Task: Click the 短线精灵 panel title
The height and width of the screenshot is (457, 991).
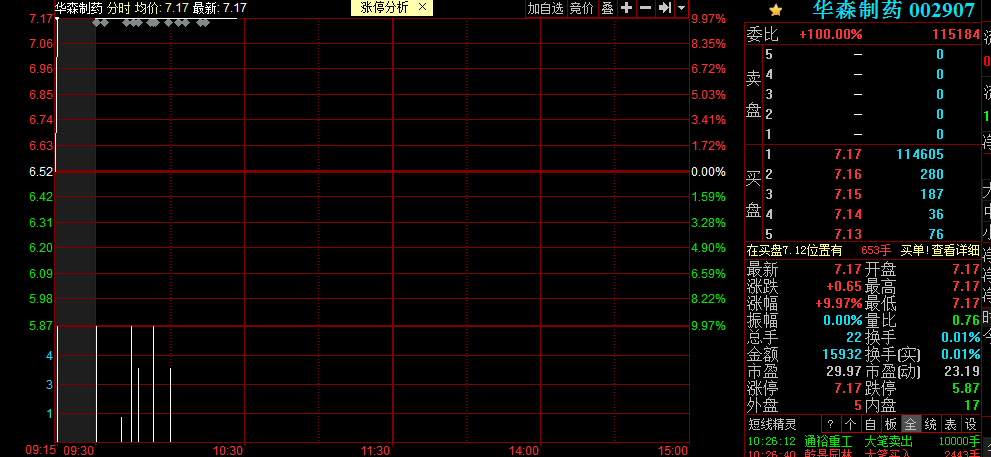Action: 772,424
